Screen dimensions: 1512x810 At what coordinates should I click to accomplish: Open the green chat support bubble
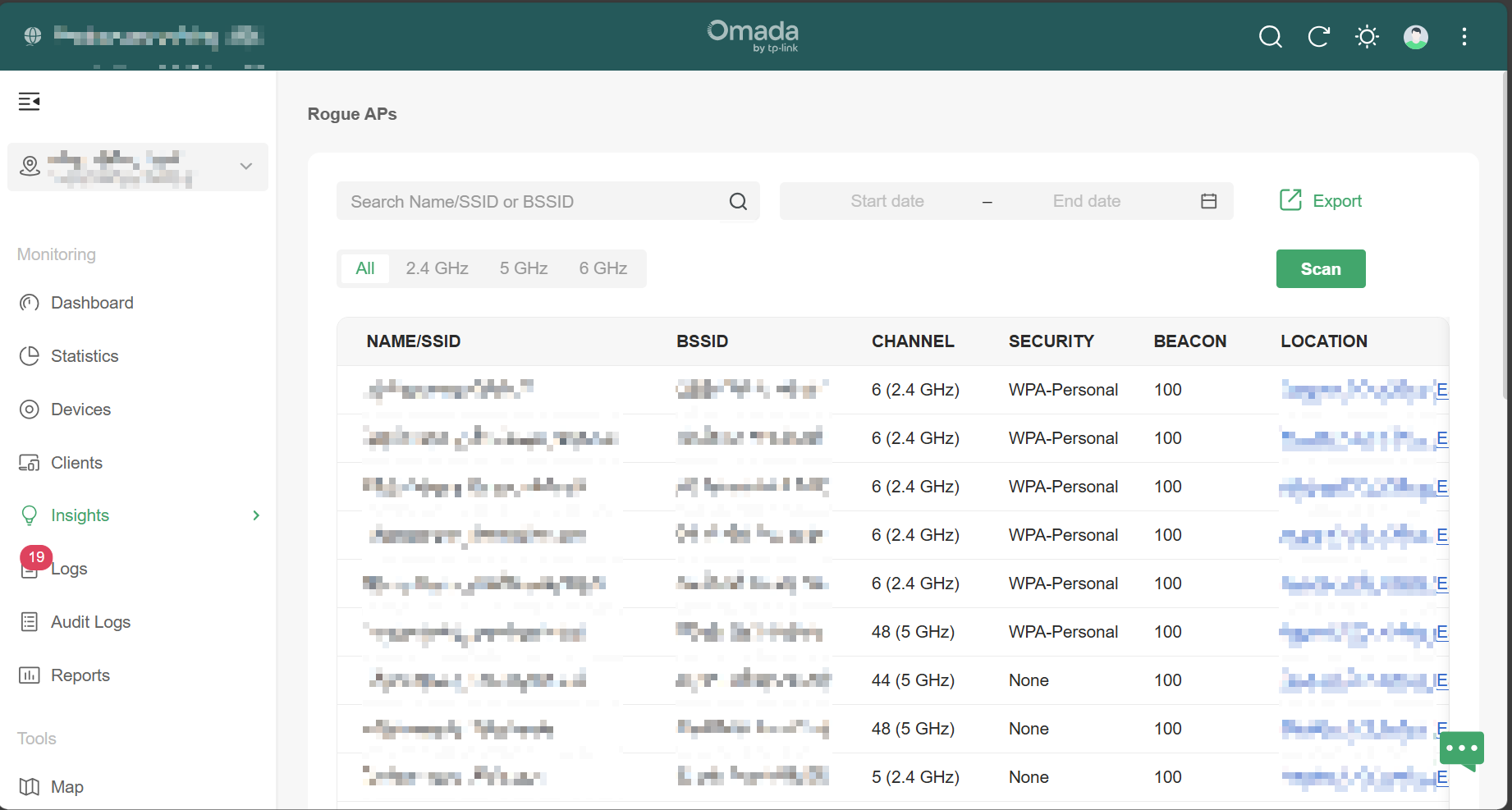(x=1462, y=751)
